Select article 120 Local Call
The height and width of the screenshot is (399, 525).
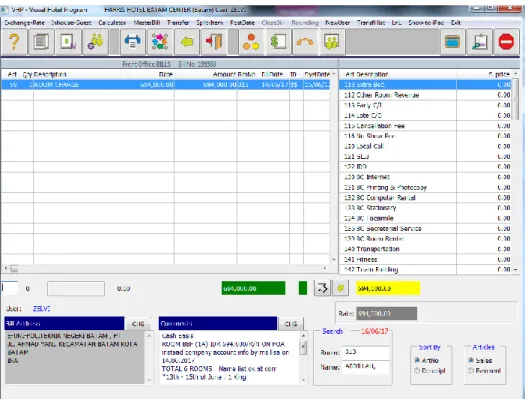click(426, 146)
